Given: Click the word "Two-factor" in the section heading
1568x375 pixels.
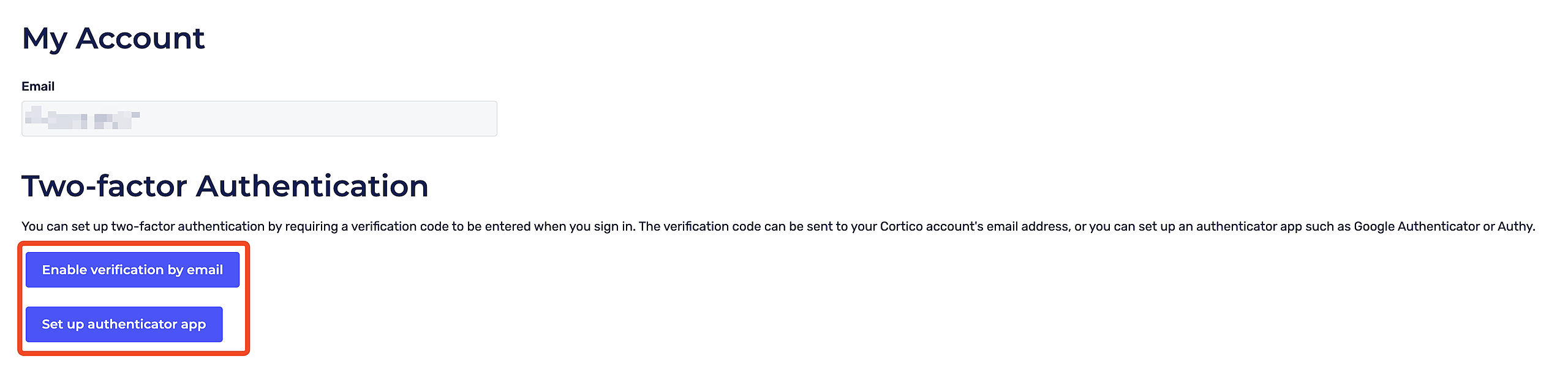Looking at the screenshot, I should tap(103, 186).
